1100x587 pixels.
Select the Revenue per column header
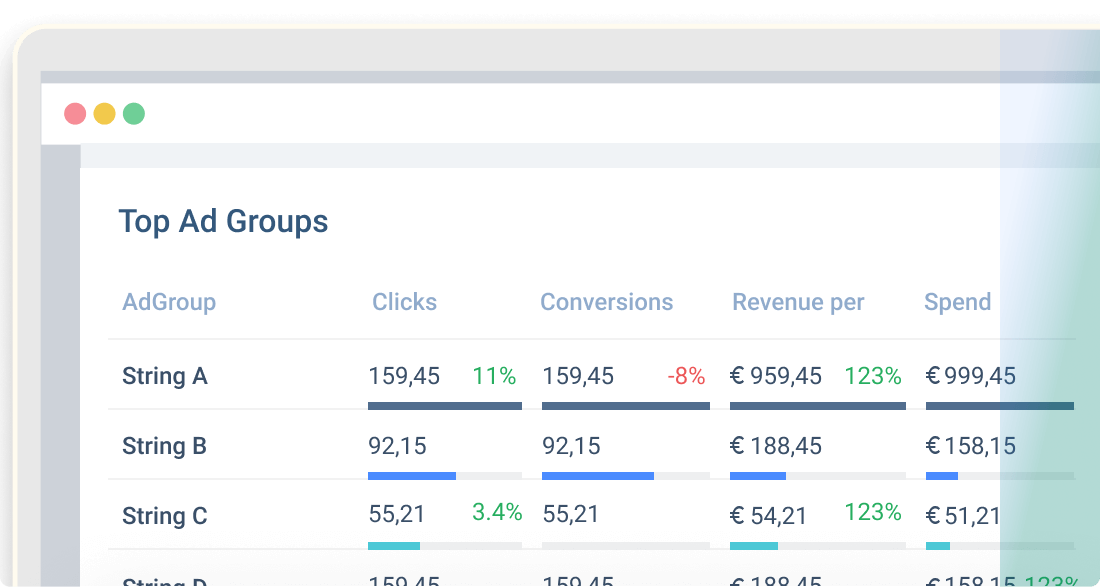click(798, 302)
